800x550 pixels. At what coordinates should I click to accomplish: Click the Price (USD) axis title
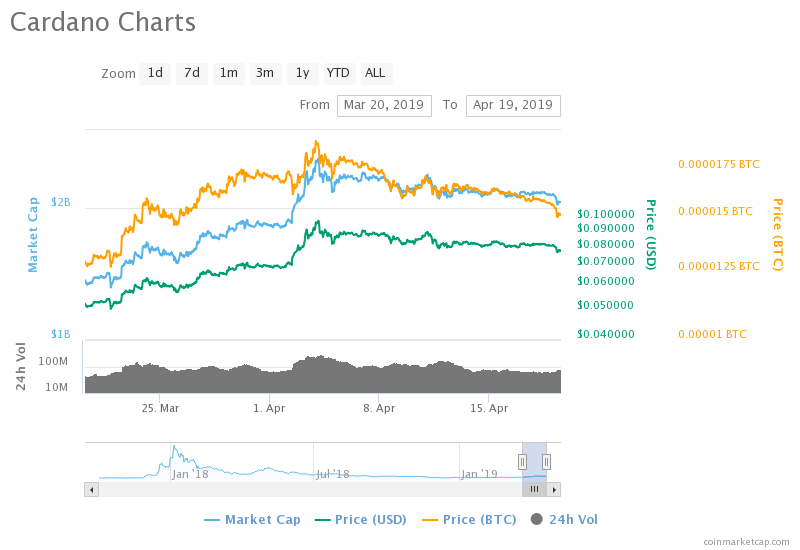651,234
